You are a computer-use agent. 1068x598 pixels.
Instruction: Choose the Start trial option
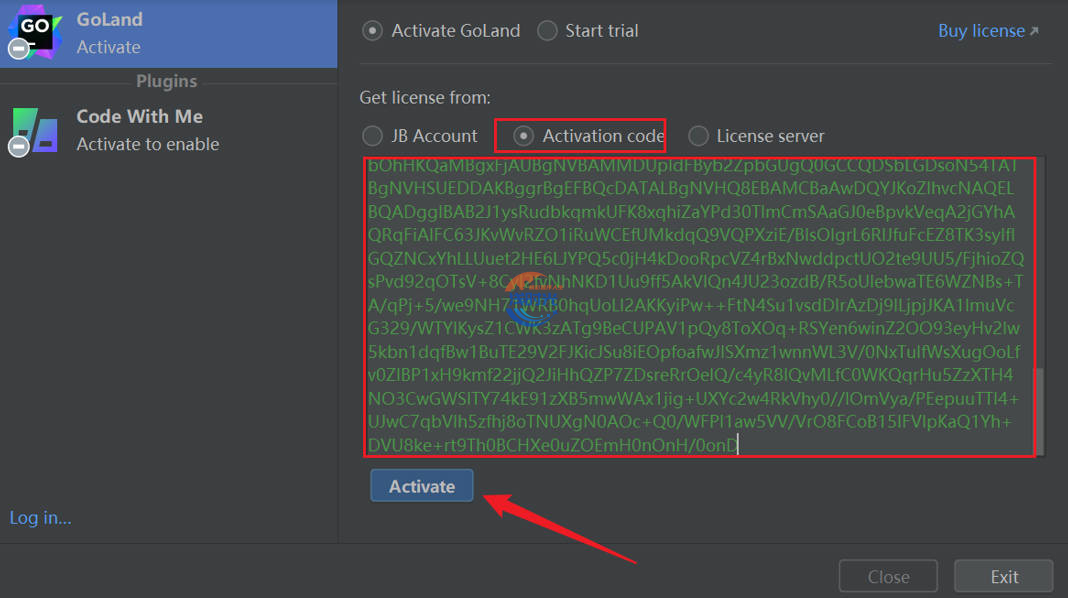547,31
